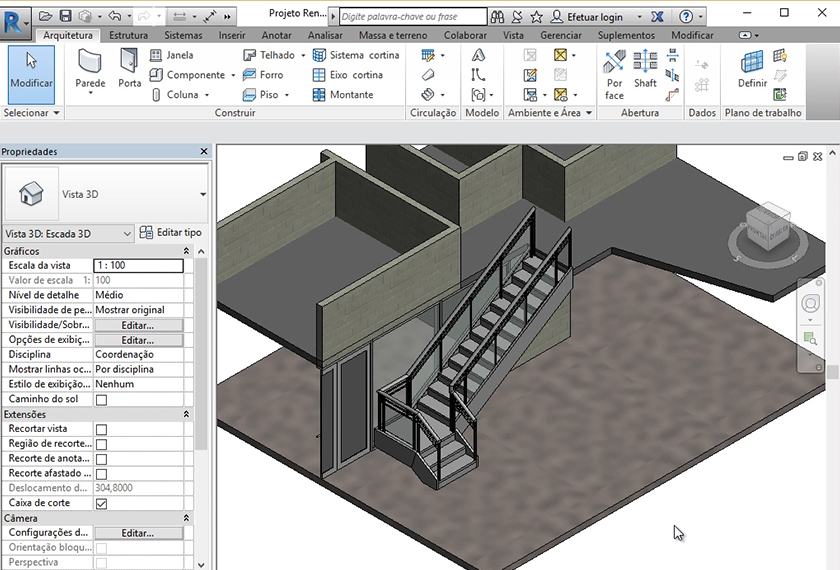
Task: Click Editar for Configurações de renderização
Action: coord(138,533)
